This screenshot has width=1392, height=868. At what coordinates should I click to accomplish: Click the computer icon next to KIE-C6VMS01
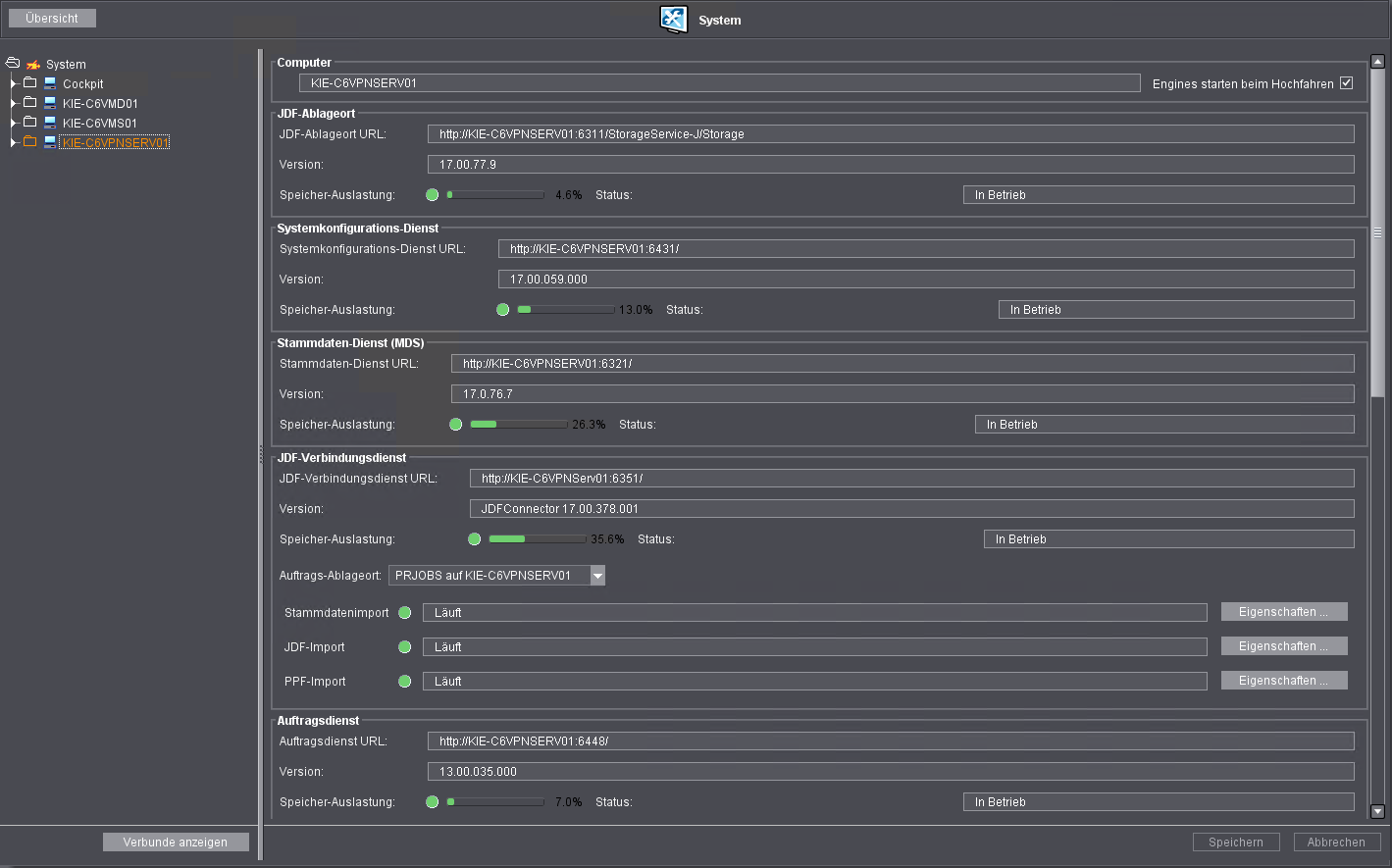[50, 123]
